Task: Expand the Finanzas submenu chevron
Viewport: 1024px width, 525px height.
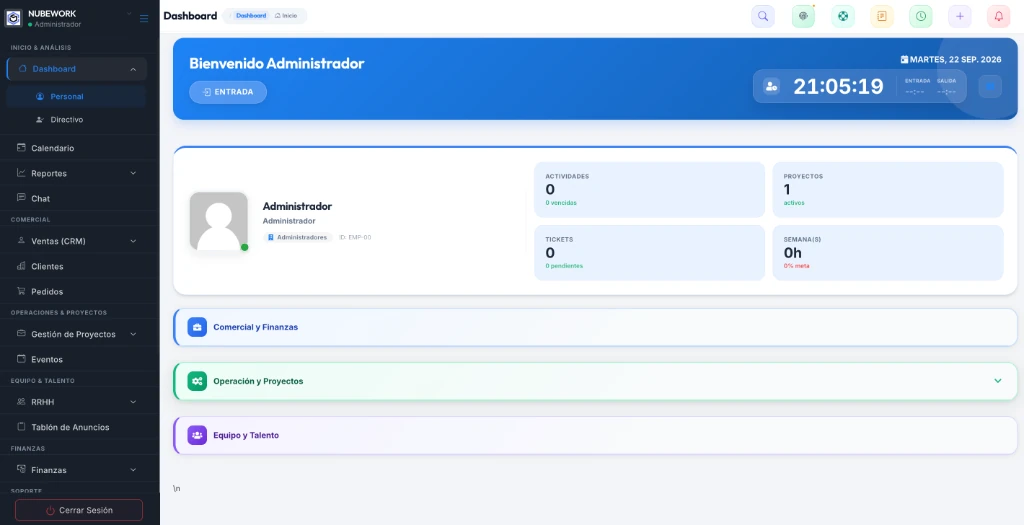Action: pyautogui.click(x=133, y=469)
